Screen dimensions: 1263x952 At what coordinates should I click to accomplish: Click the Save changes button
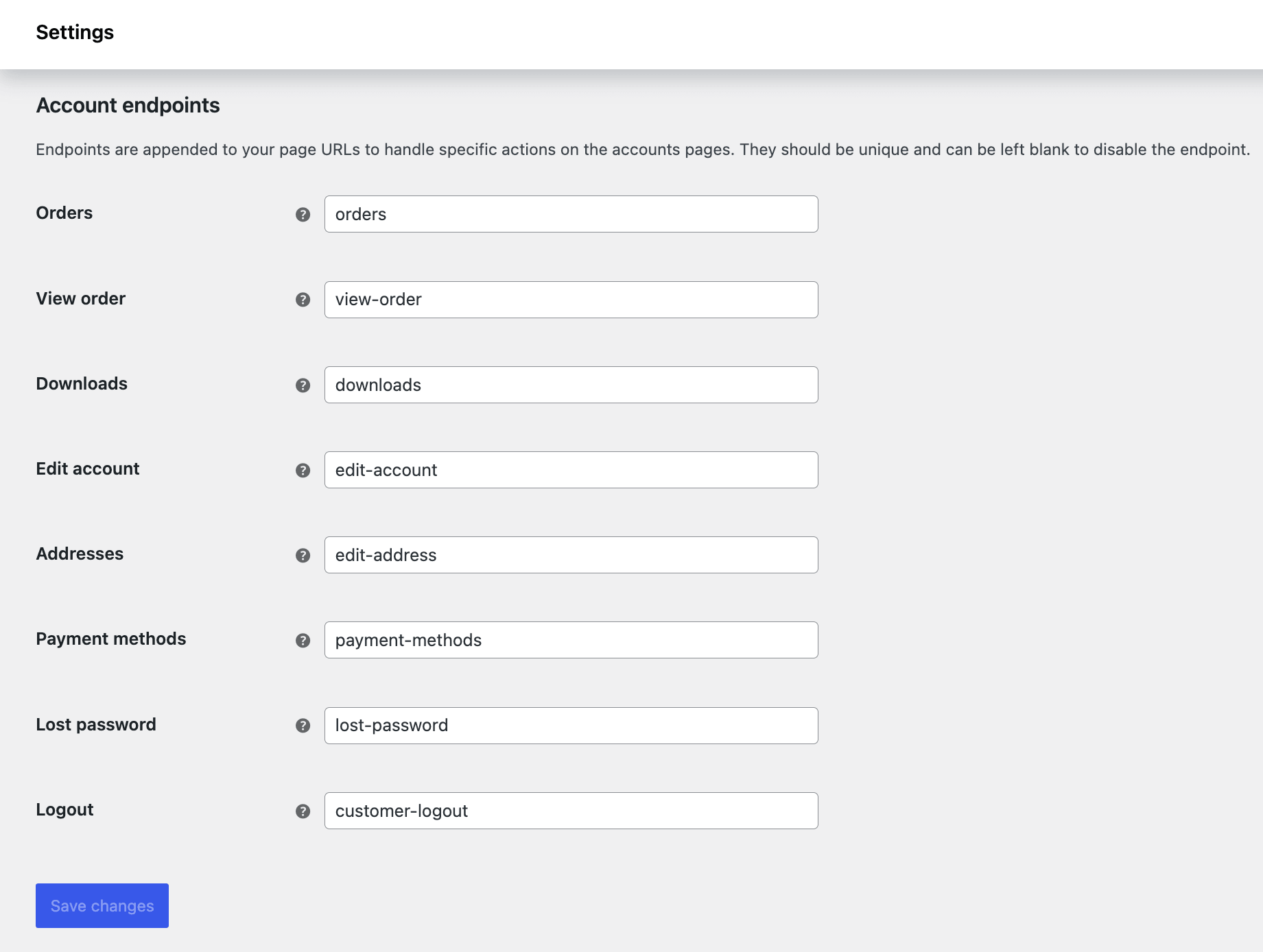(x=102, y=905)
